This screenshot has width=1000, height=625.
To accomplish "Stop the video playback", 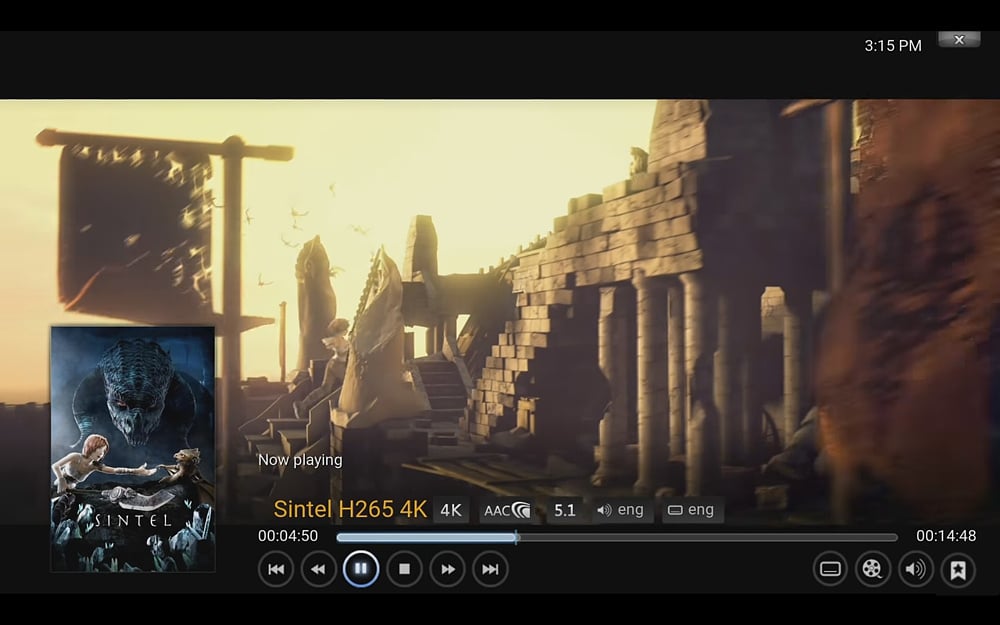I will pos(404,569).
